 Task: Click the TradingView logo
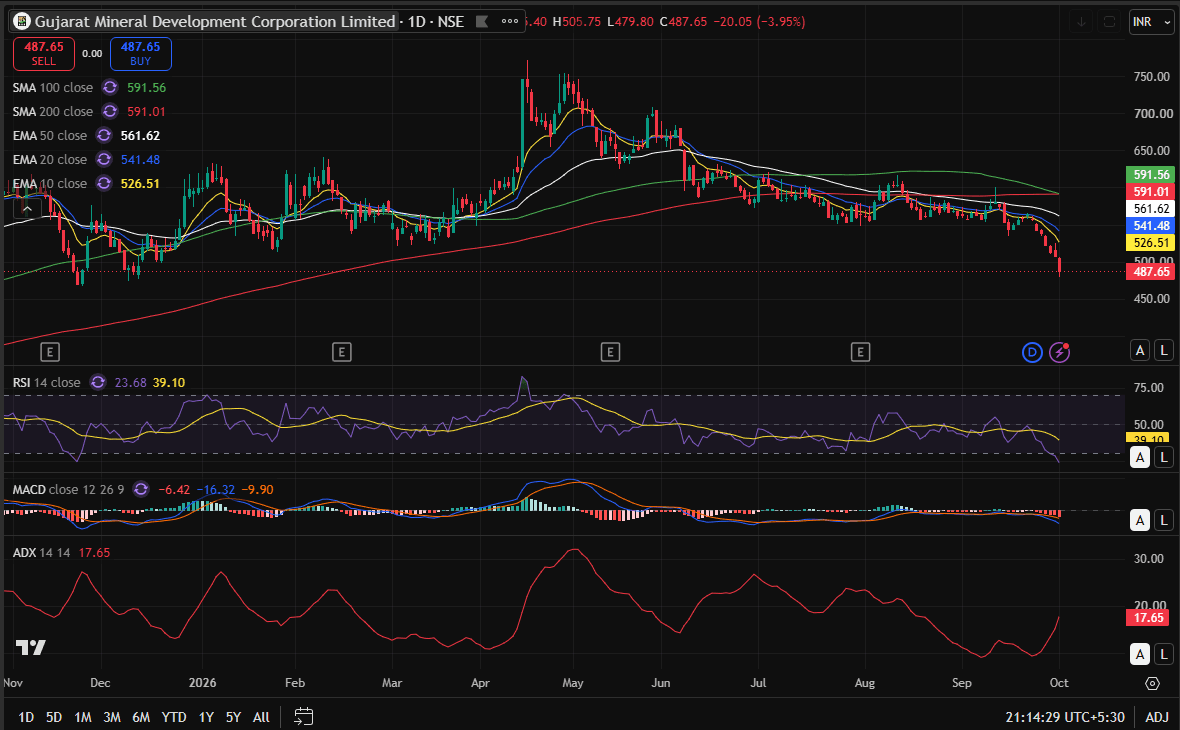click(x=31, y=647)
